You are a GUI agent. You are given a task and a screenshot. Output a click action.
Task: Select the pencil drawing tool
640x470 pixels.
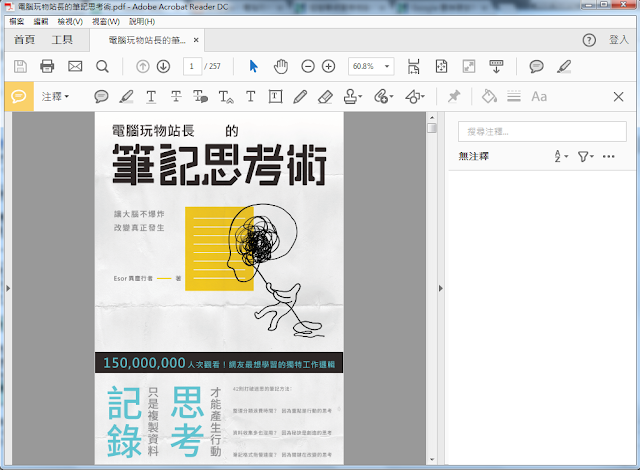(300, 97)
